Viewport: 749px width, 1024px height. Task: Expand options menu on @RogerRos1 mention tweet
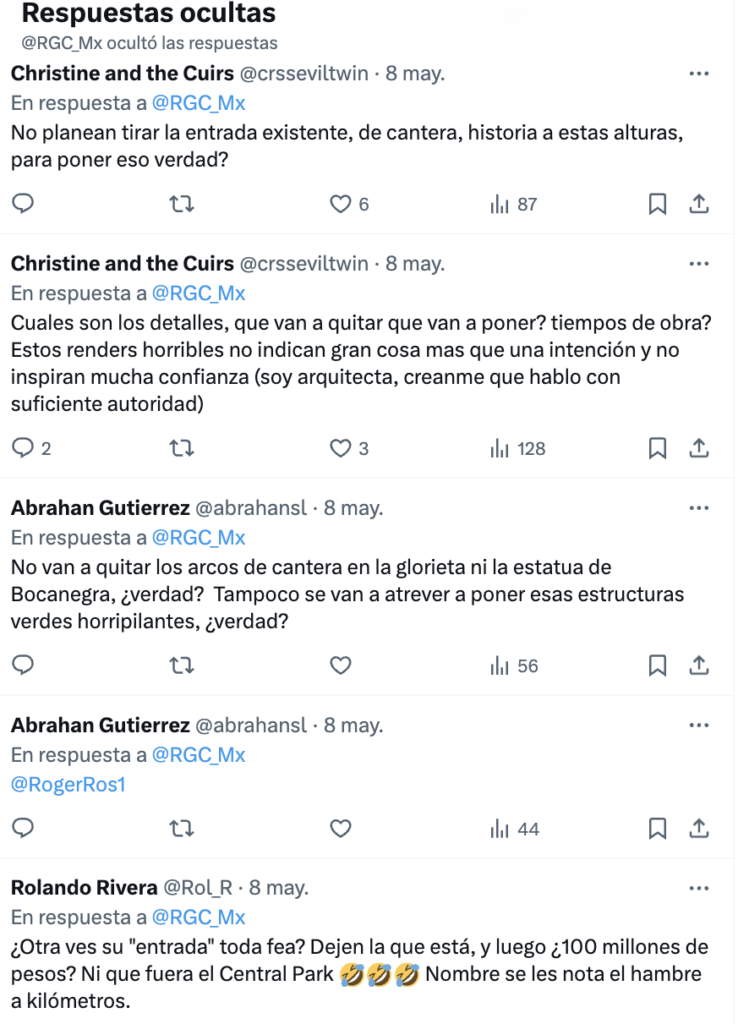[699, 726]
